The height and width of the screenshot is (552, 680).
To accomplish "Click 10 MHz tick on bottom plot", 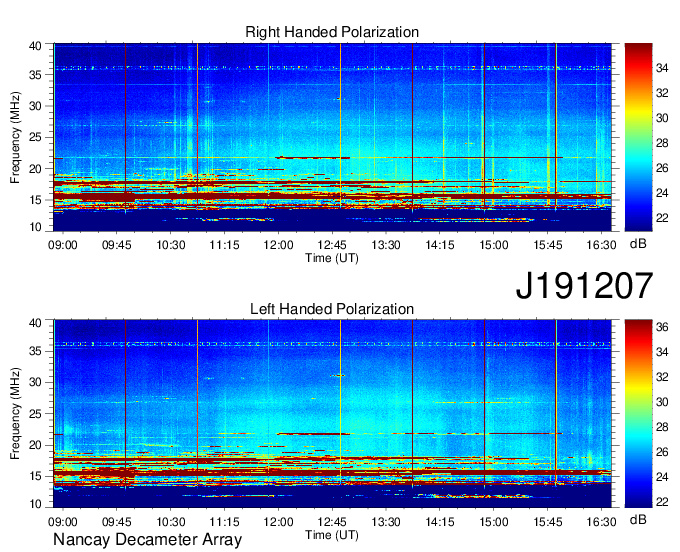I will [35, 504].
